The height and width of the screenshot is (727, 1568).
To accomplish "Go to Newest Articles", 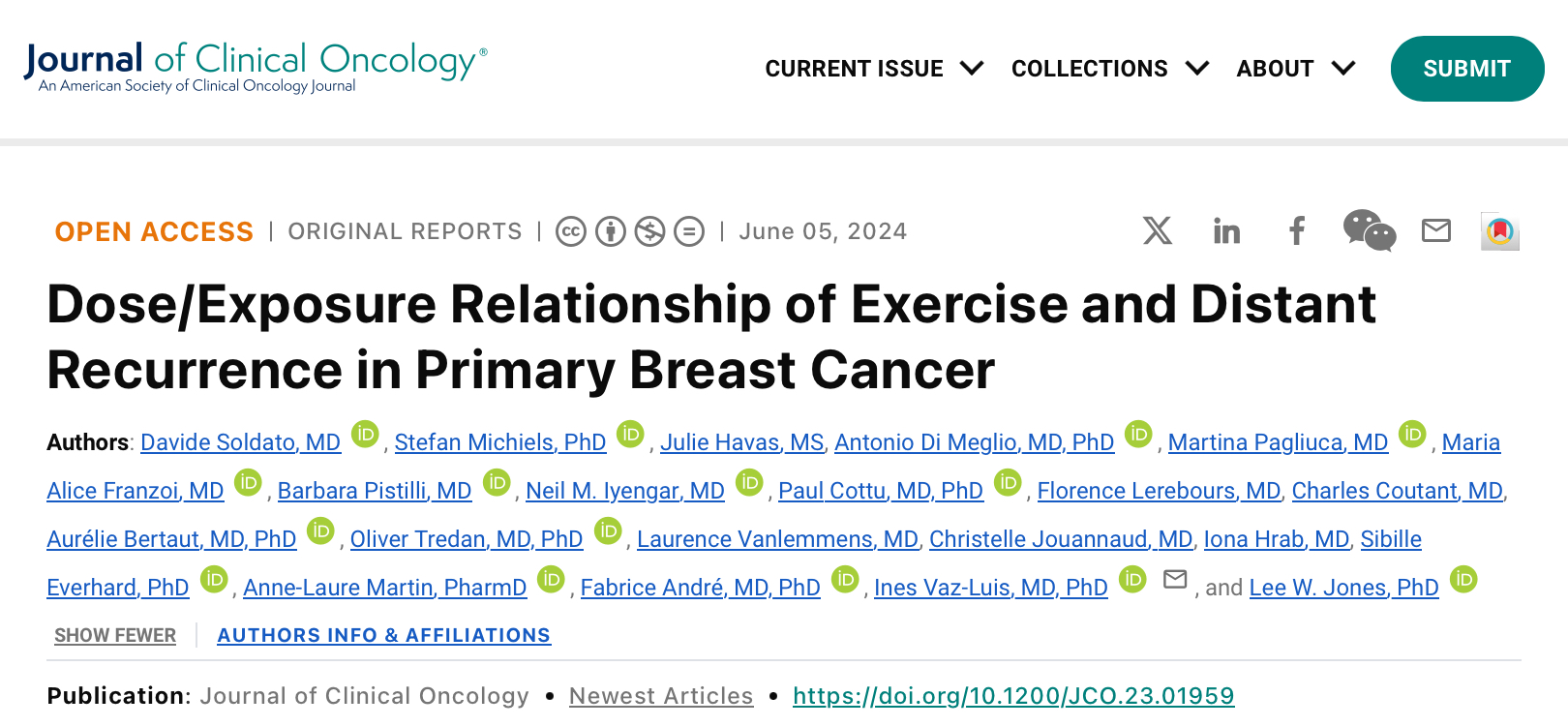I will (661, 696).
